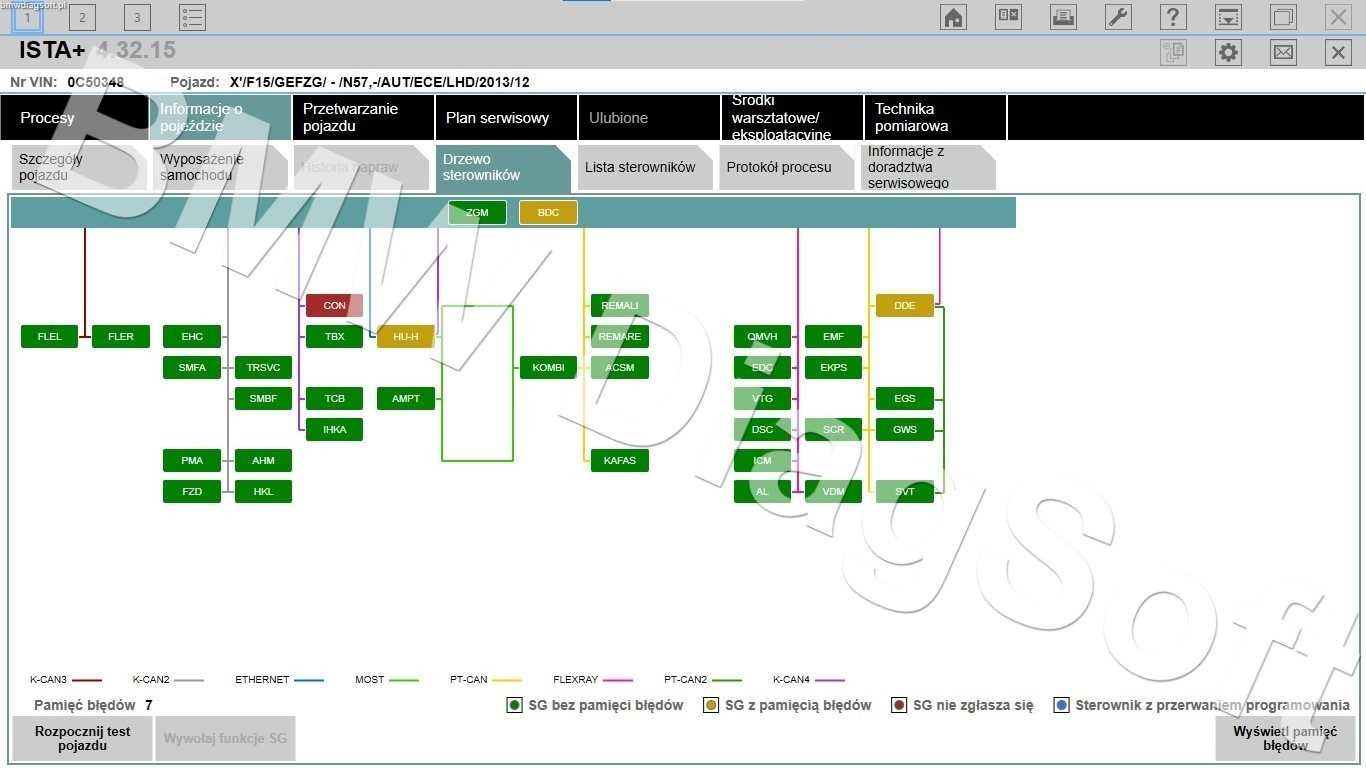Select the PMA control unit

coord(192,460)
